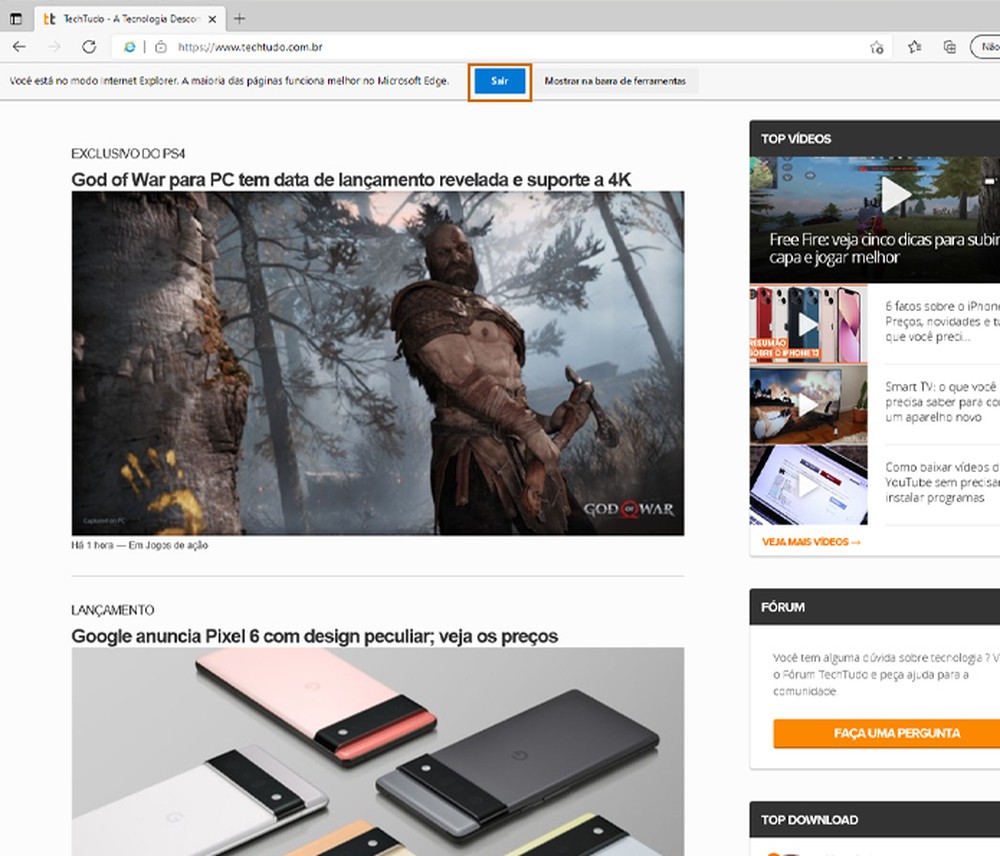Play the Free Fire video
1000x856 pixels.
(895, 196)
